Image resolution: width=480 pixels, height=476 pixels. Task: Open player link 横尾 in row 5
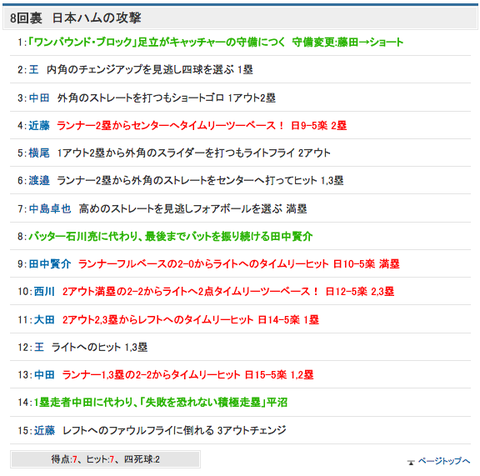click(x=39, y=153)
